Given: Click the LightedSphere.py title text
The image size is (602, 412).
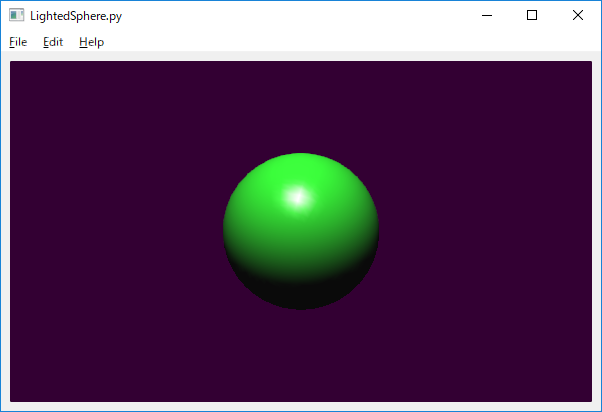Looking at the screenshot, I should [76, 16].
